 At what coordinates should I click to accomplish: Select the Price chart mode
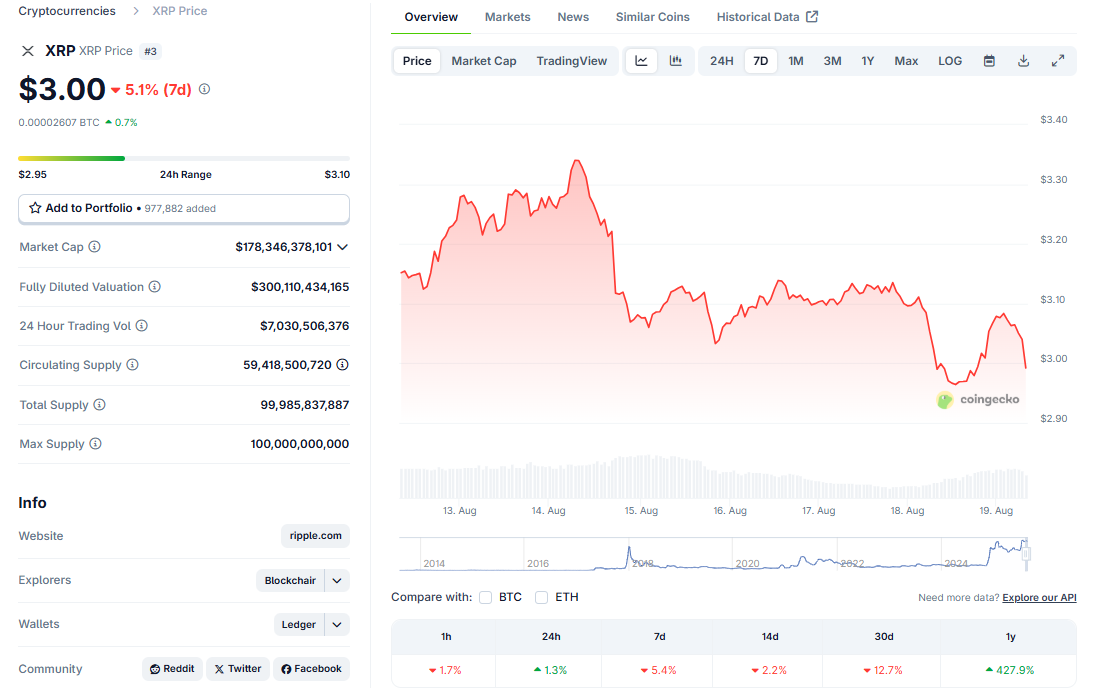(x=417, y=61)
